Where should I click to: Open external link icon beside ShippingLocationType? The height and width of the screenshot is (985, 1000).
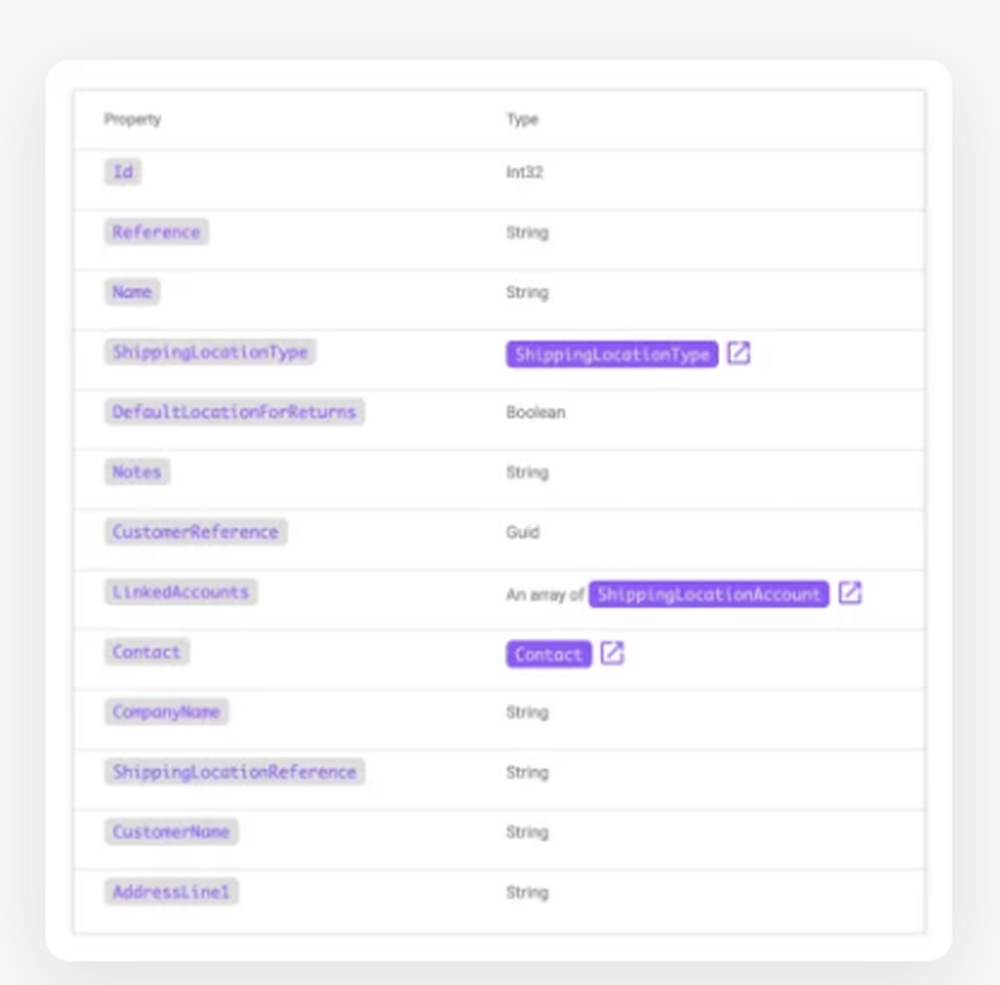pyautogui.click(x=738, y=353)
